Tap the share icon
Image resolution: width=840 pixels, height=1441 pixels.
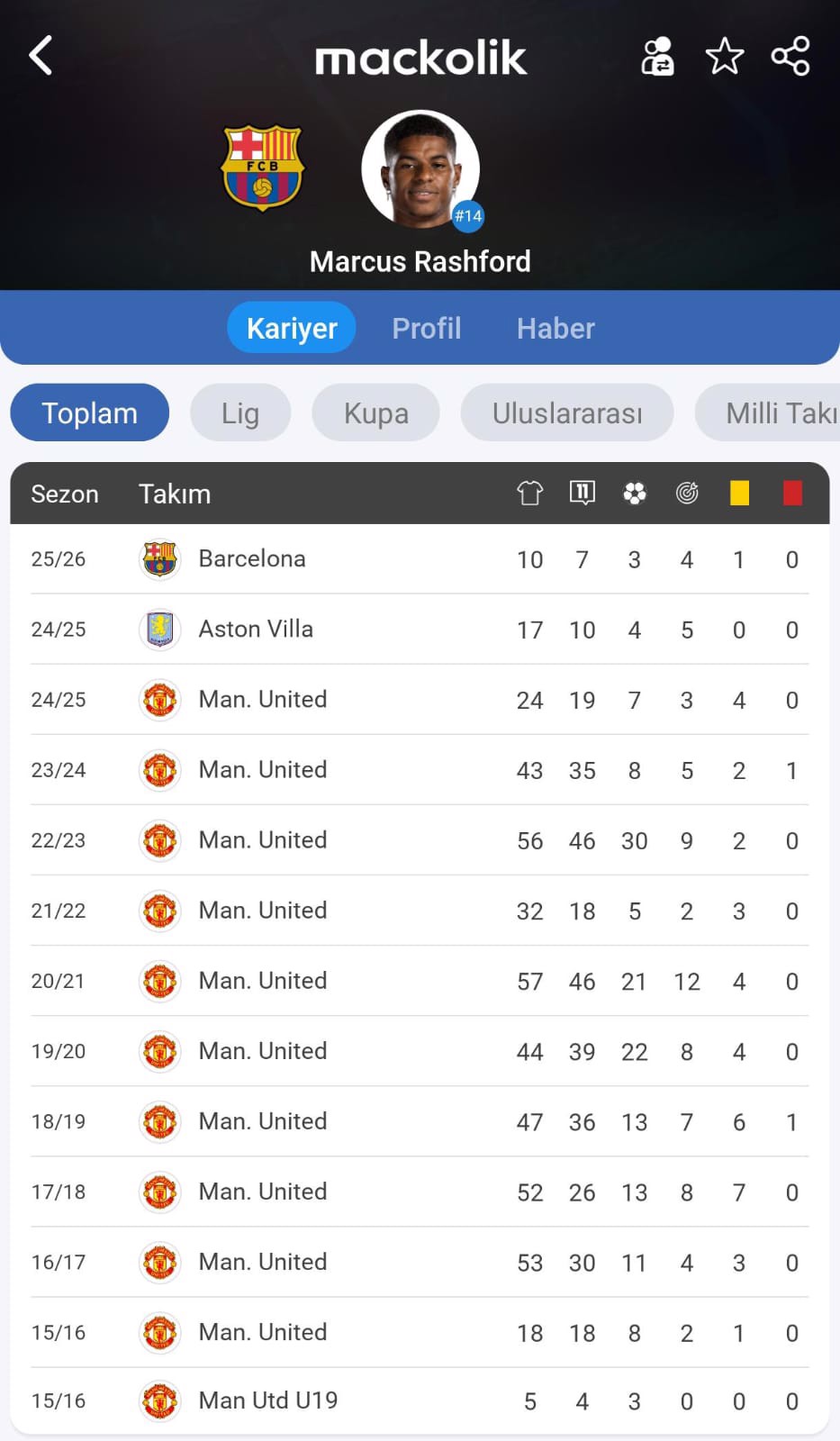pyautogui.click(x=790, y=57)
